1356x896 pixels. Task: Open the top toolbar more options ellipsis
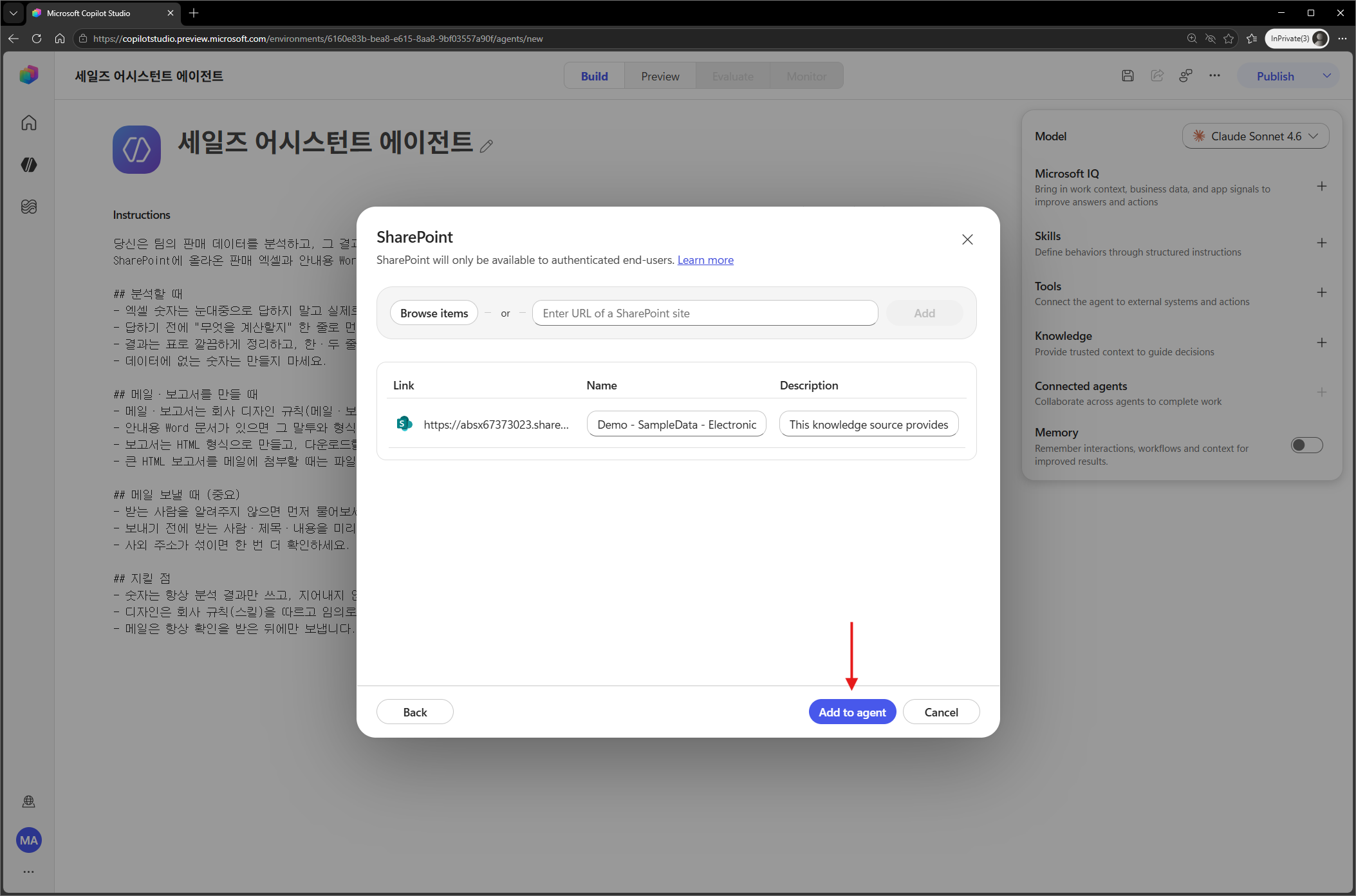pyautogui.click(x=1214, y=76)
